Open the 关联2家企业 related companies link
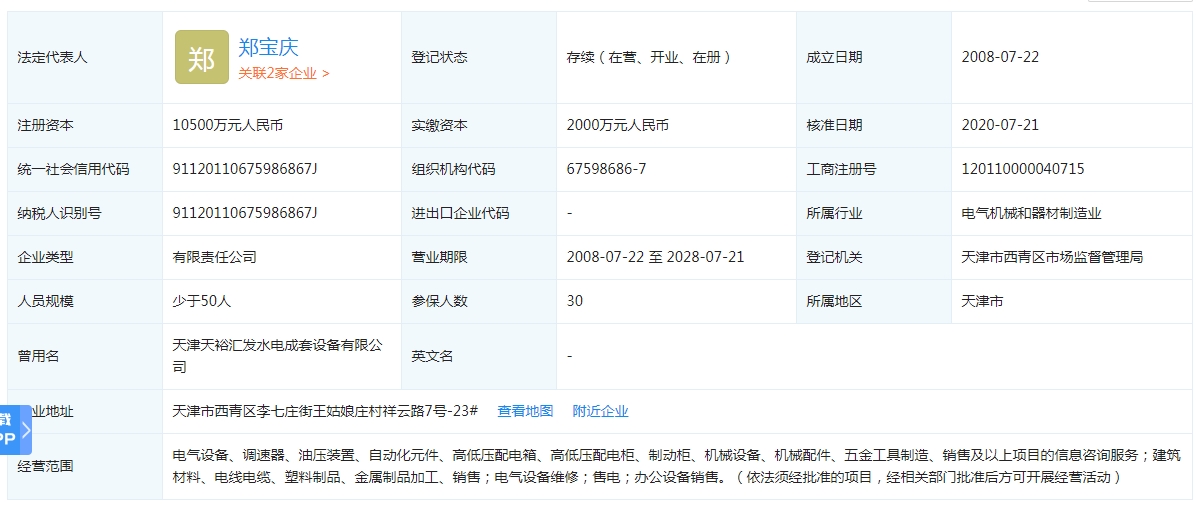Screen dimensions: 1196x505 click(x=283, y=73)
